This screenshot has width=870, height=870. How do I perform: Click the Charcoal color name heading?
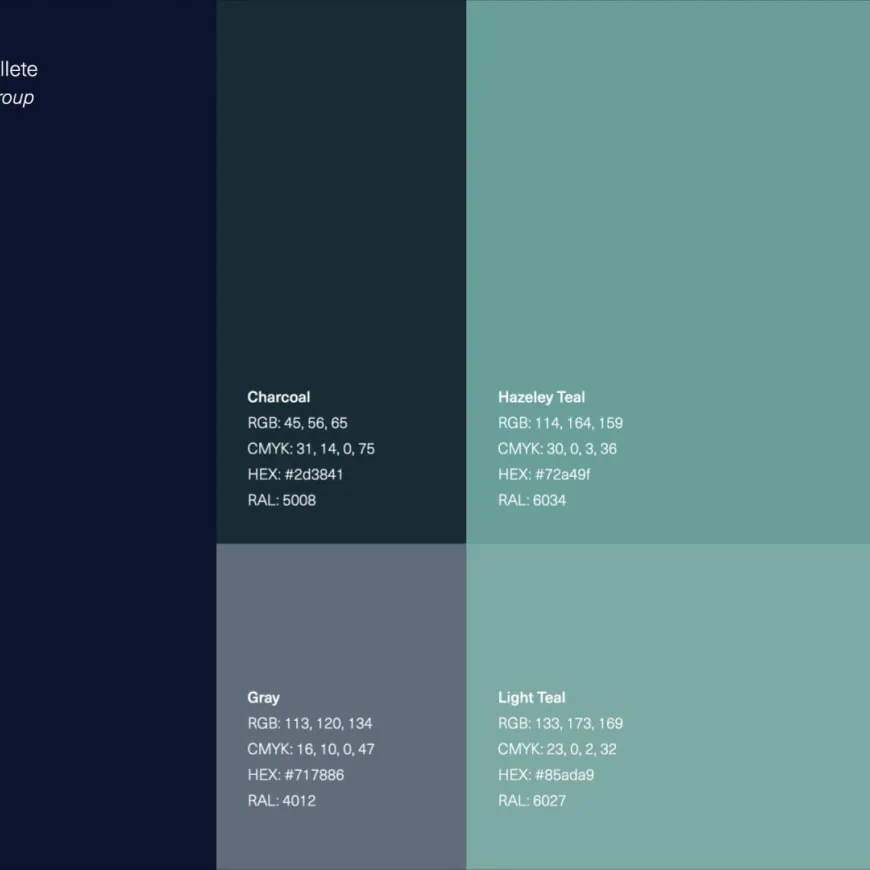point(279,397)
